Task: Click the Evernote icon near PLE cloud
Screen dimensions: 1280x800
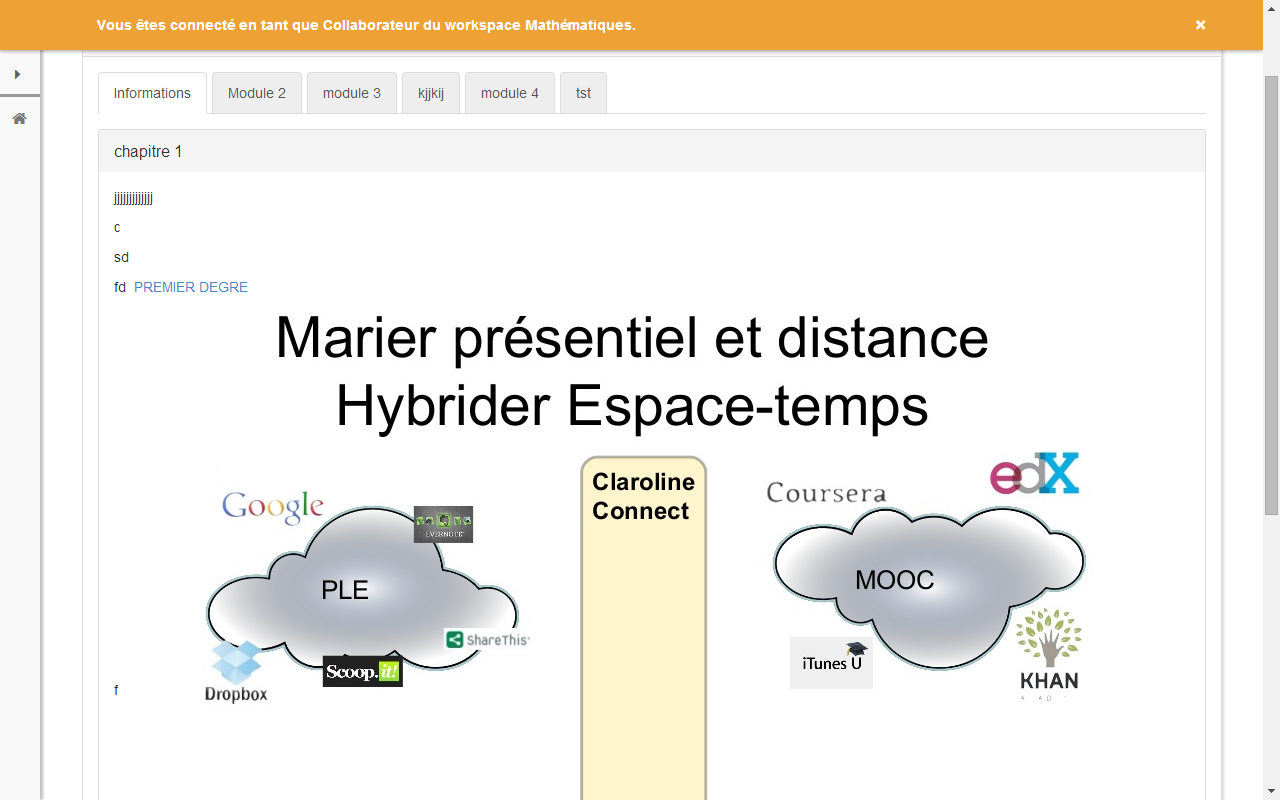Action: [443, 524]
